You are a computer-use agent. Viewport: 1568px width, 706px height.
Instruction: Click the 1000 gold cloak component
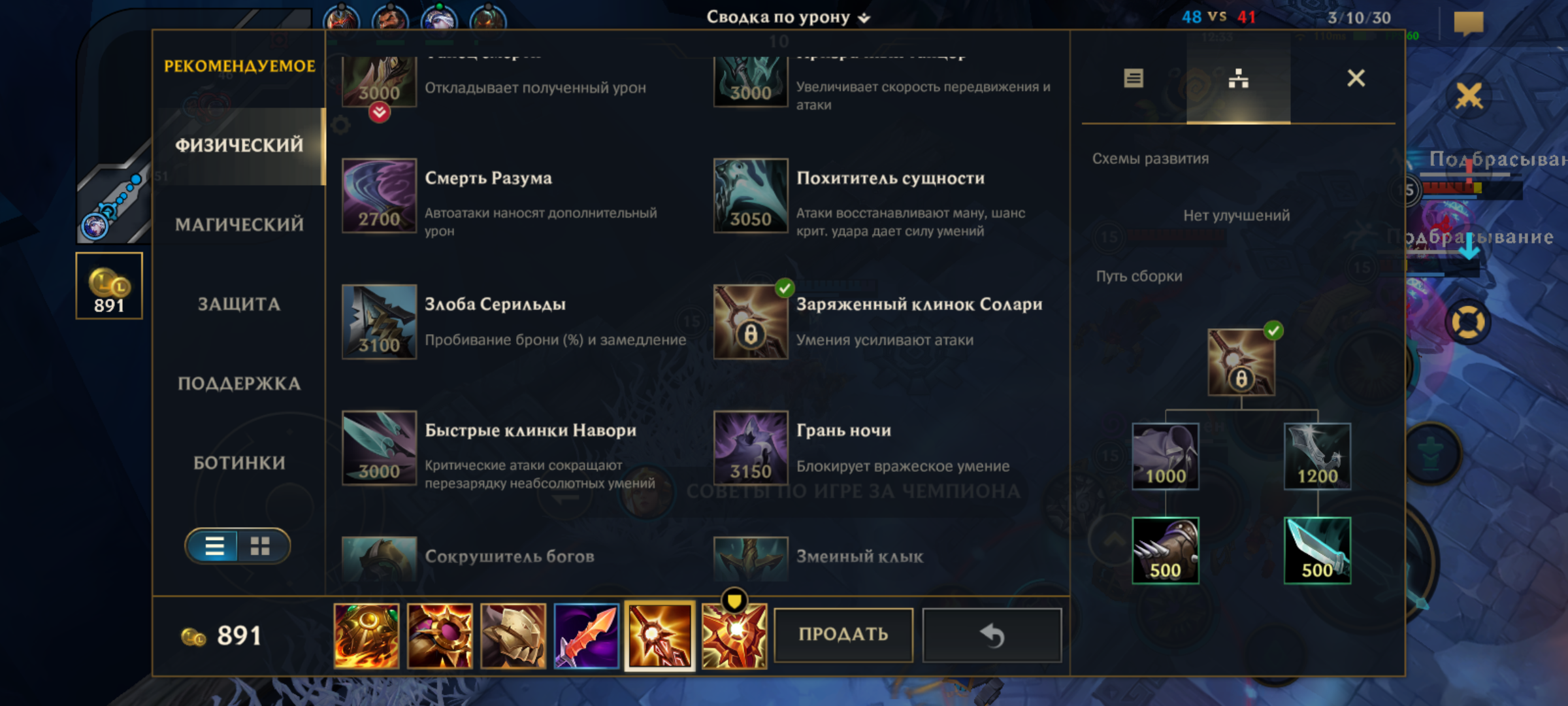1165,456
